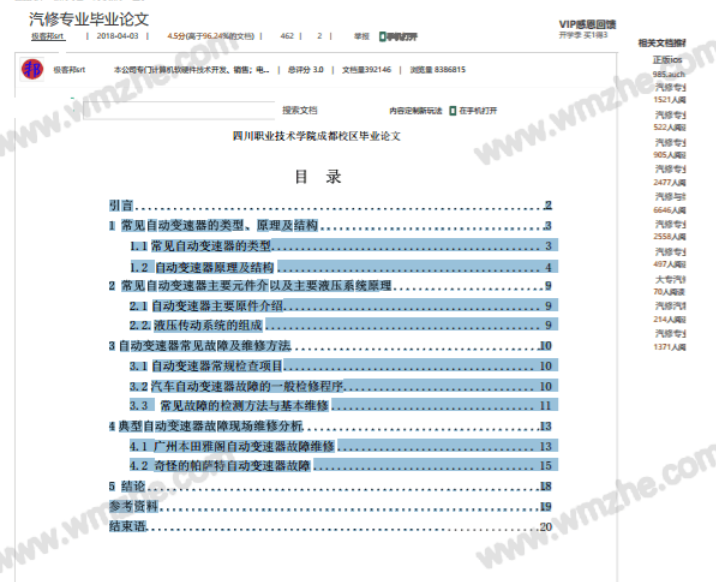Click the 目录 heading
The height and width of the screenshot is (582, 716).
pyautogui.click(x=318, y=177)
